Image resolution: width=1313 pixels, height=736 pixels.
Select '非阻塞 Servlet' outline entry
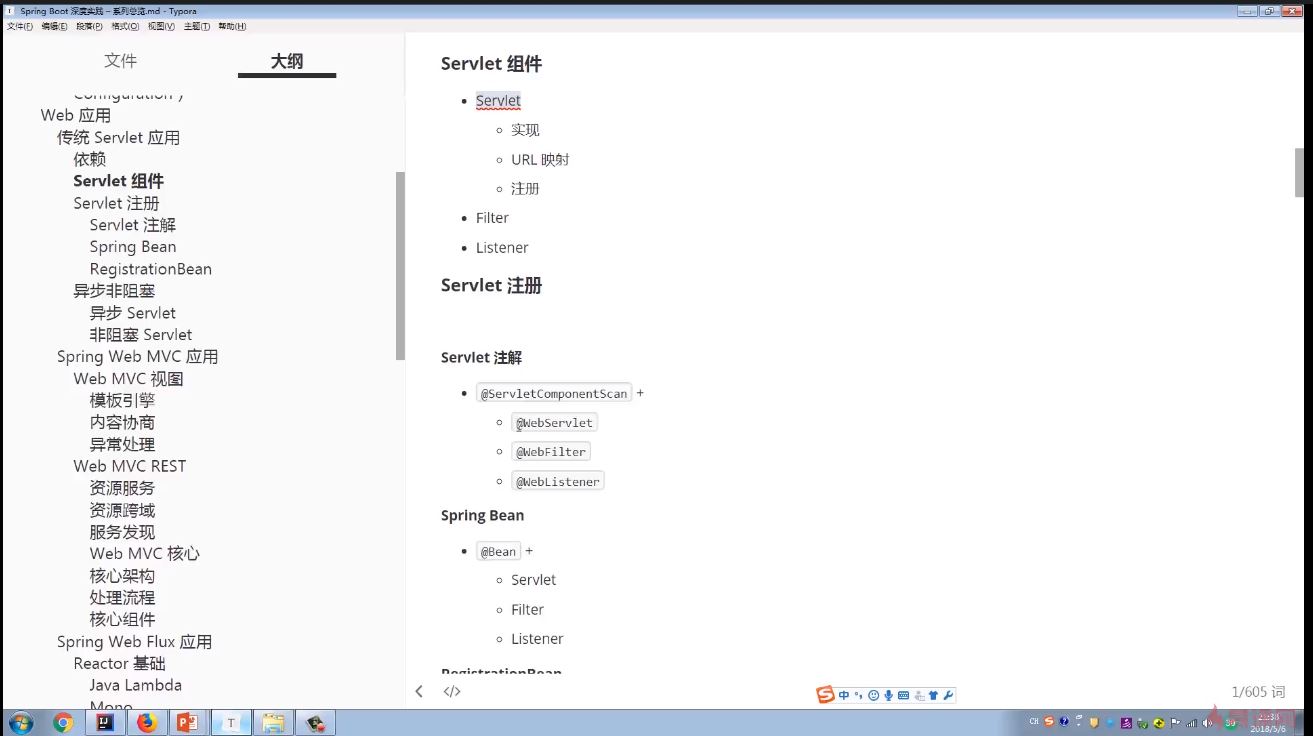pos(141,335)
